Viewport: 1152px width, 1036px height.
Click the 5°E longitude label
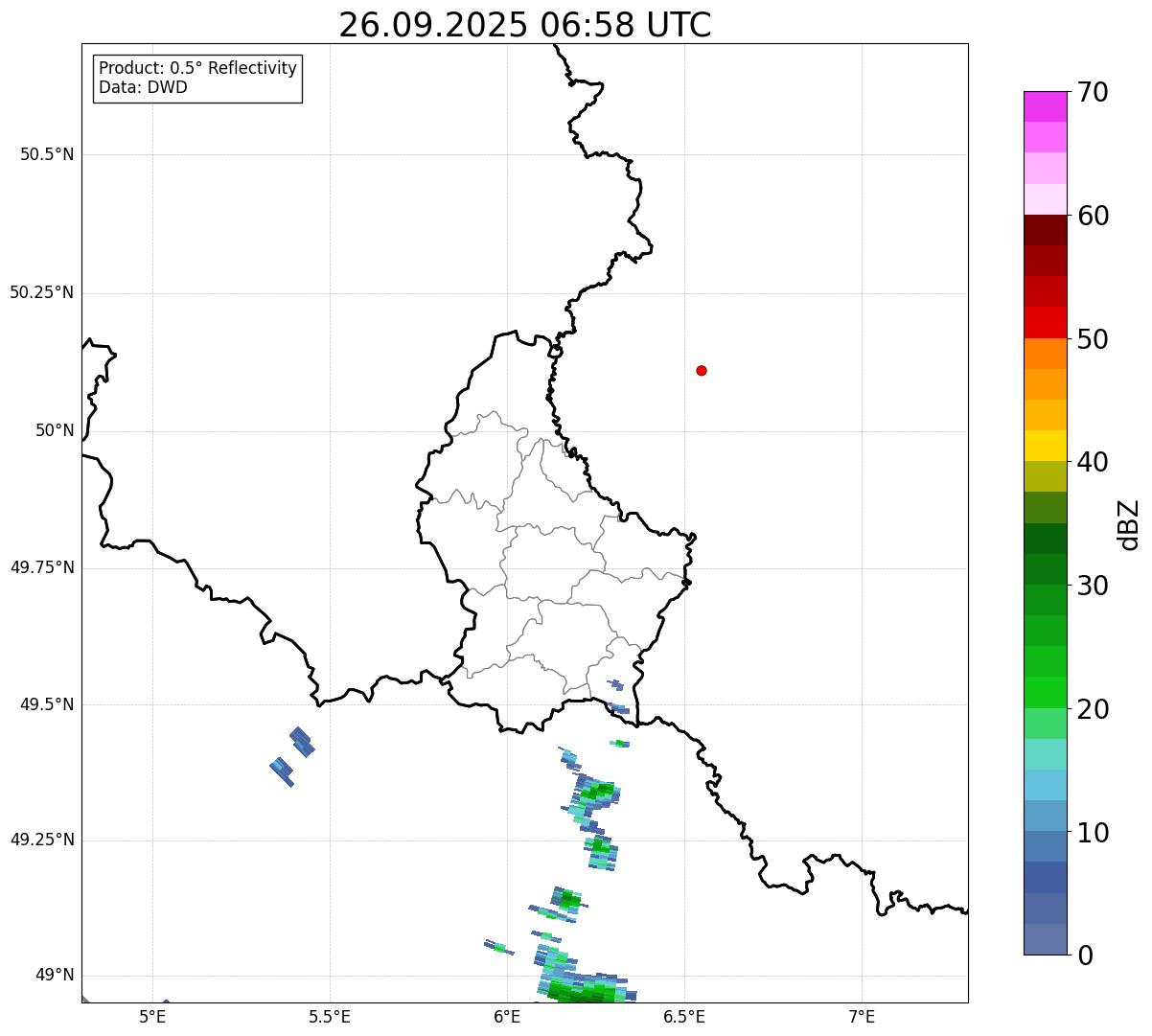(x=153, y=1016)
